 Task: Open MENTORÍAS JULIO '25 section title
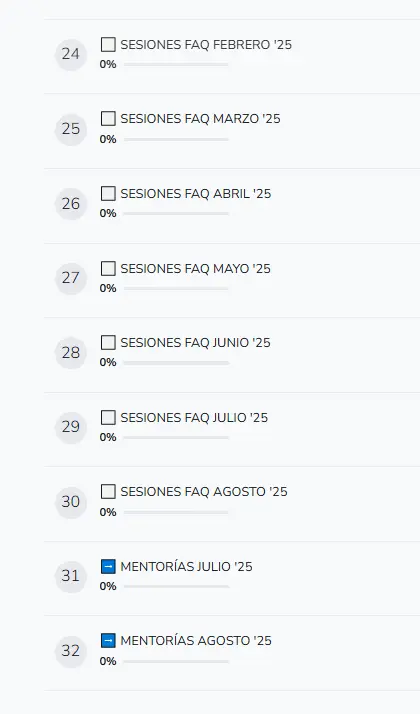coord(186,566)
